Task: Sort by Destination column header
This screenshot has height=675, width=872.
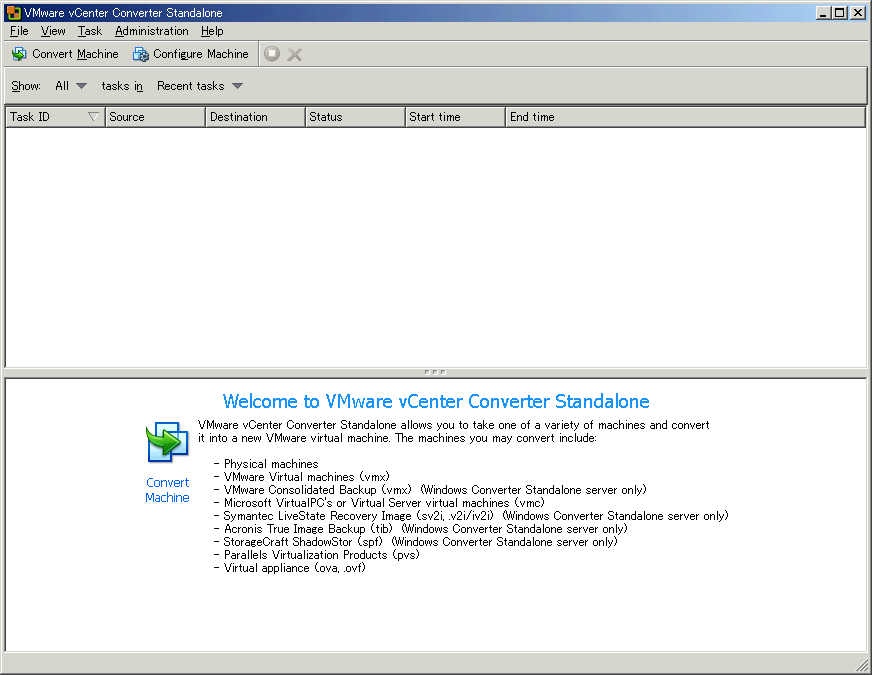Action: 255,117
